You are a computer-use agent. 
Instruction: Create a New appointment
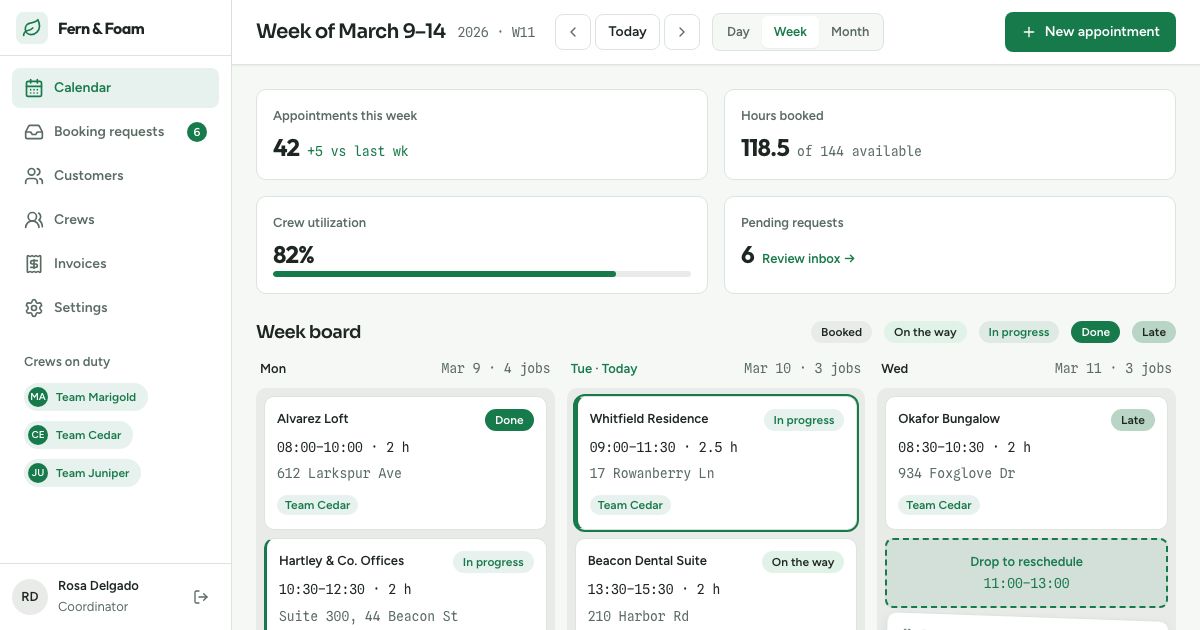[1090, 32]
